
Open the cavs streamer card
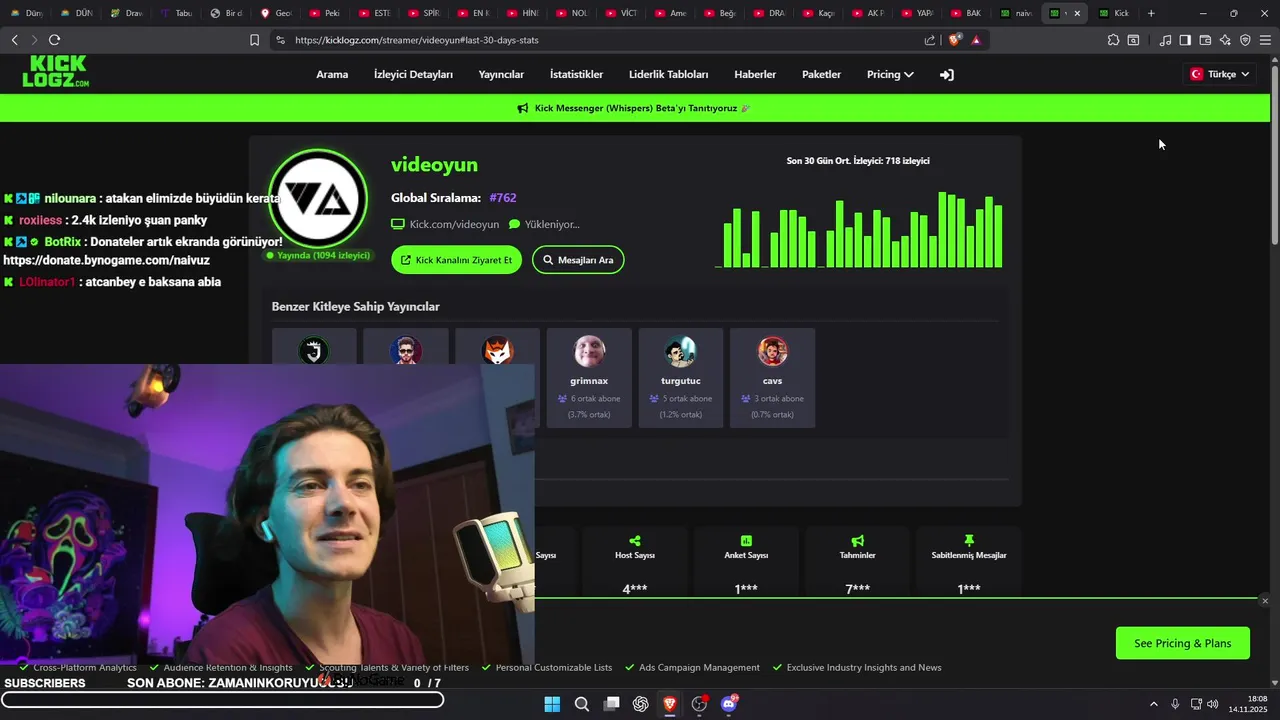click(x=772, y=378)
